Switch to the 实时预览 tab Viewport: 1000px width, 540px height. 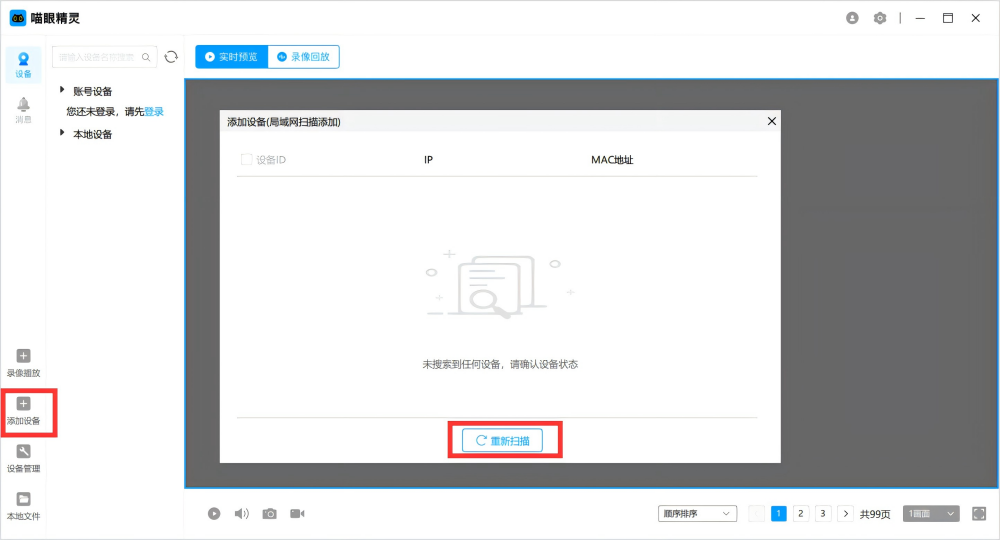pos(231,57)
